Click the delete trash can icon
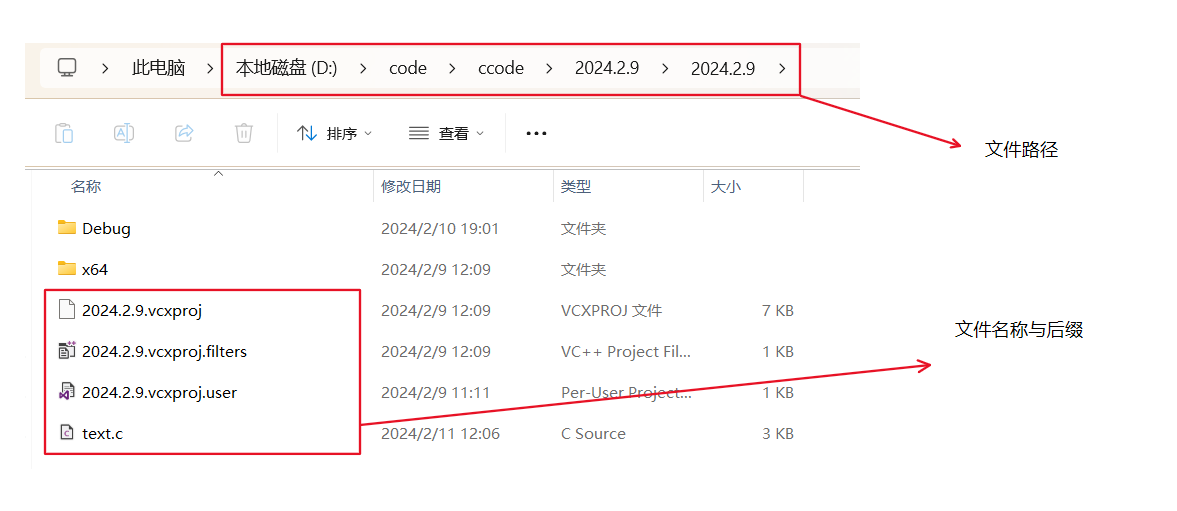 click(243, 134)
